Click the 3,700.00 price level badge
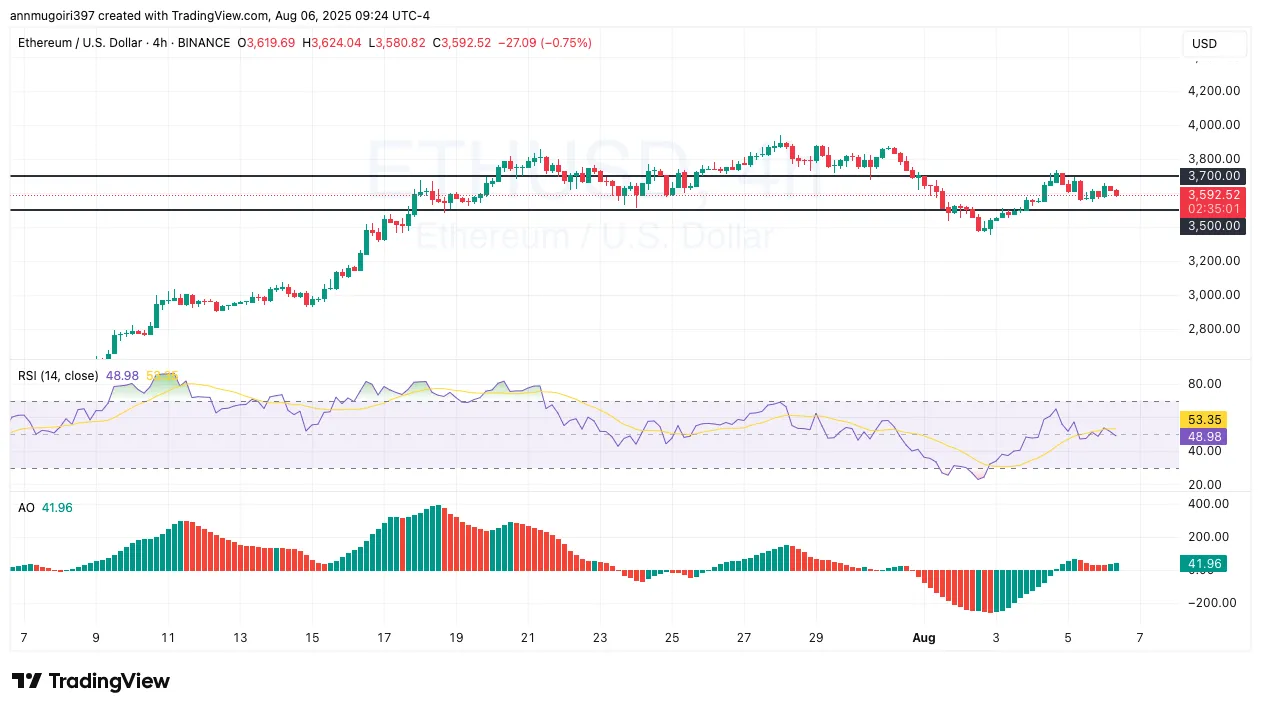 pos(1213,176)
